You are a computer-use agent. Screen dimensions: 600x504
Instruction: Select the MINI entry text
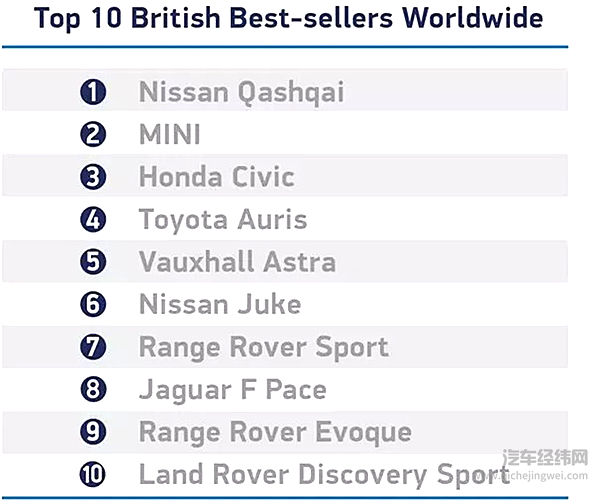click(x=170, y=135)
